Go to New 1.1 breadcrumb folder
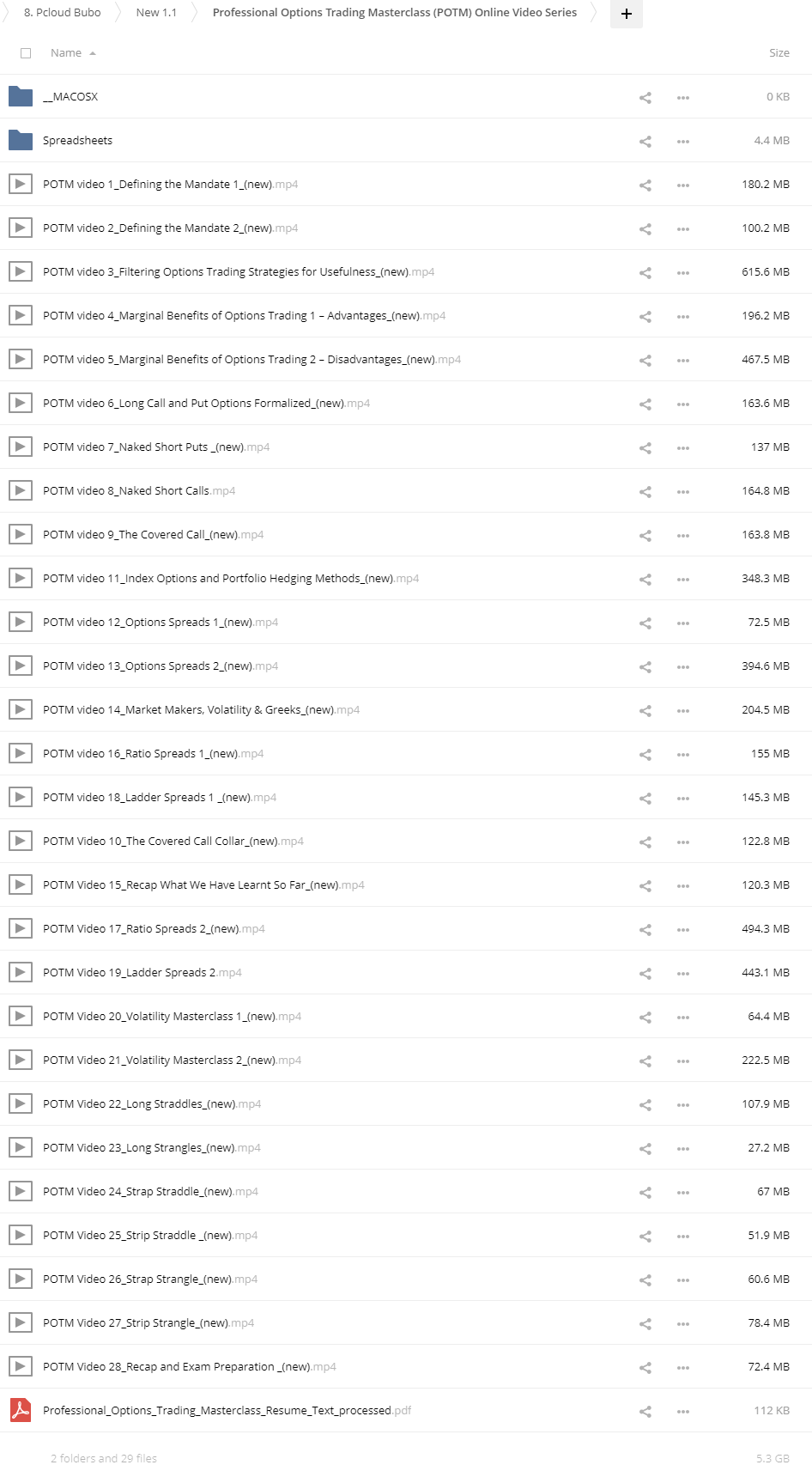The height and width of the screenshot is (1477, 812). click(156, 13)
